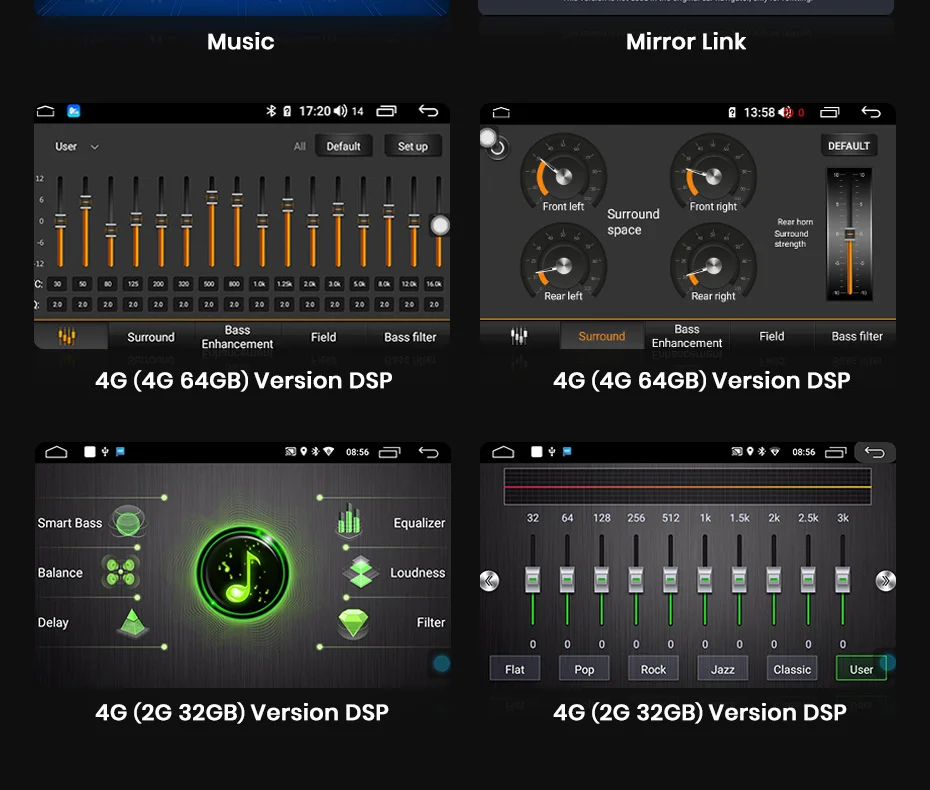Image resolution: width=930 pixels, height=790 pixels.
Task: Adjust the 1.0k band slider
Action: pos(262,221)
